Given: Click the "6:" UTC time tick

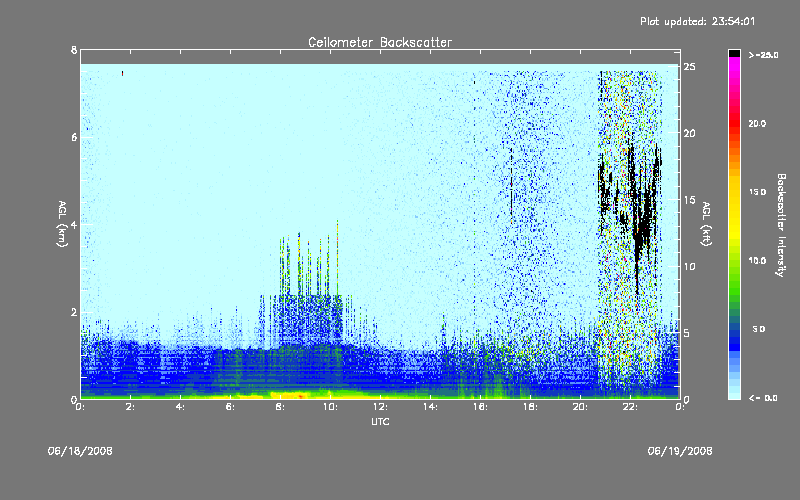Looking at the screenshot, I should point(230,407).
